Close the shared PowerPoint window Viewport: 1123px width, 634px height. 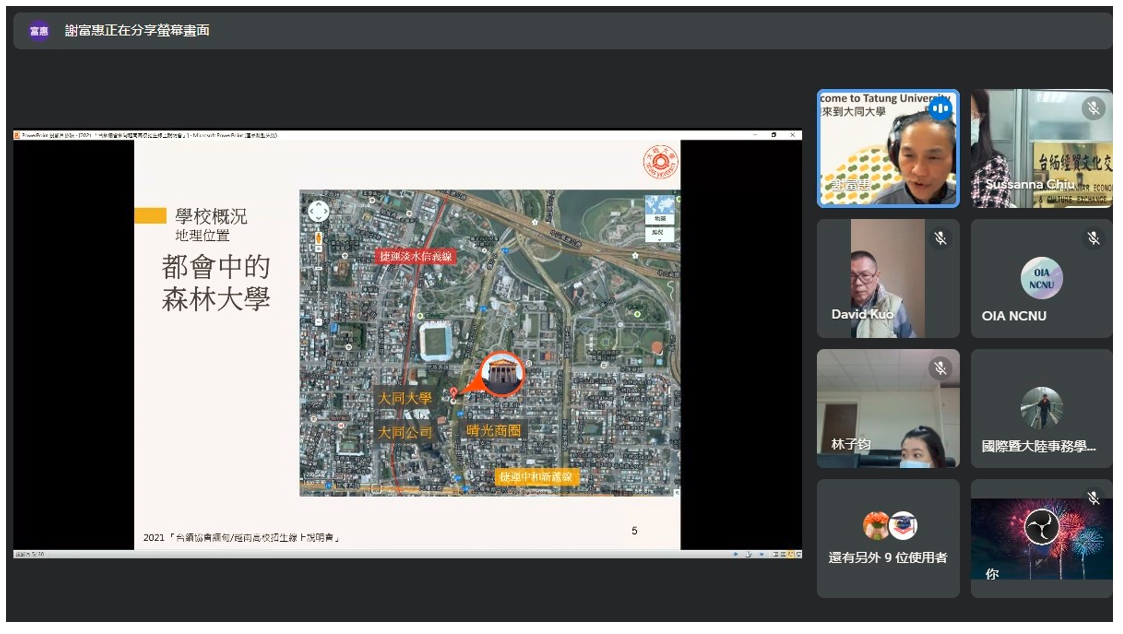792,135
